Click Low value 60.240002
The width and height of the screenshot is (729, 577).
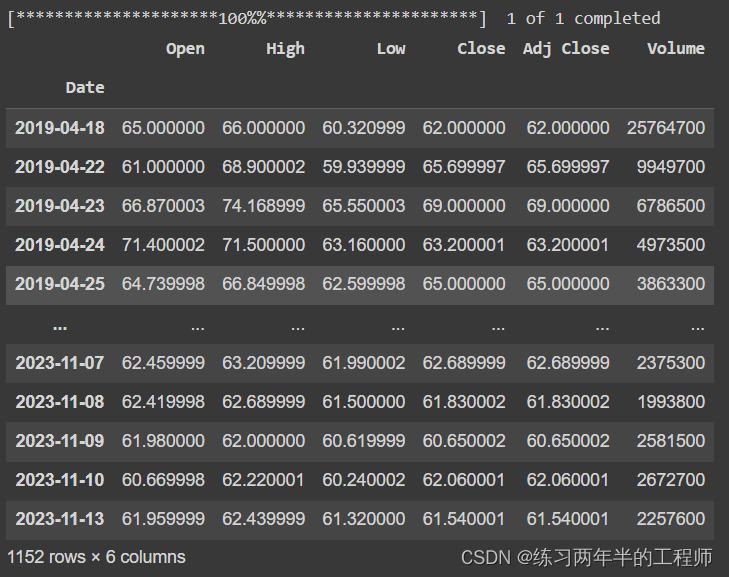coord(364,480)
